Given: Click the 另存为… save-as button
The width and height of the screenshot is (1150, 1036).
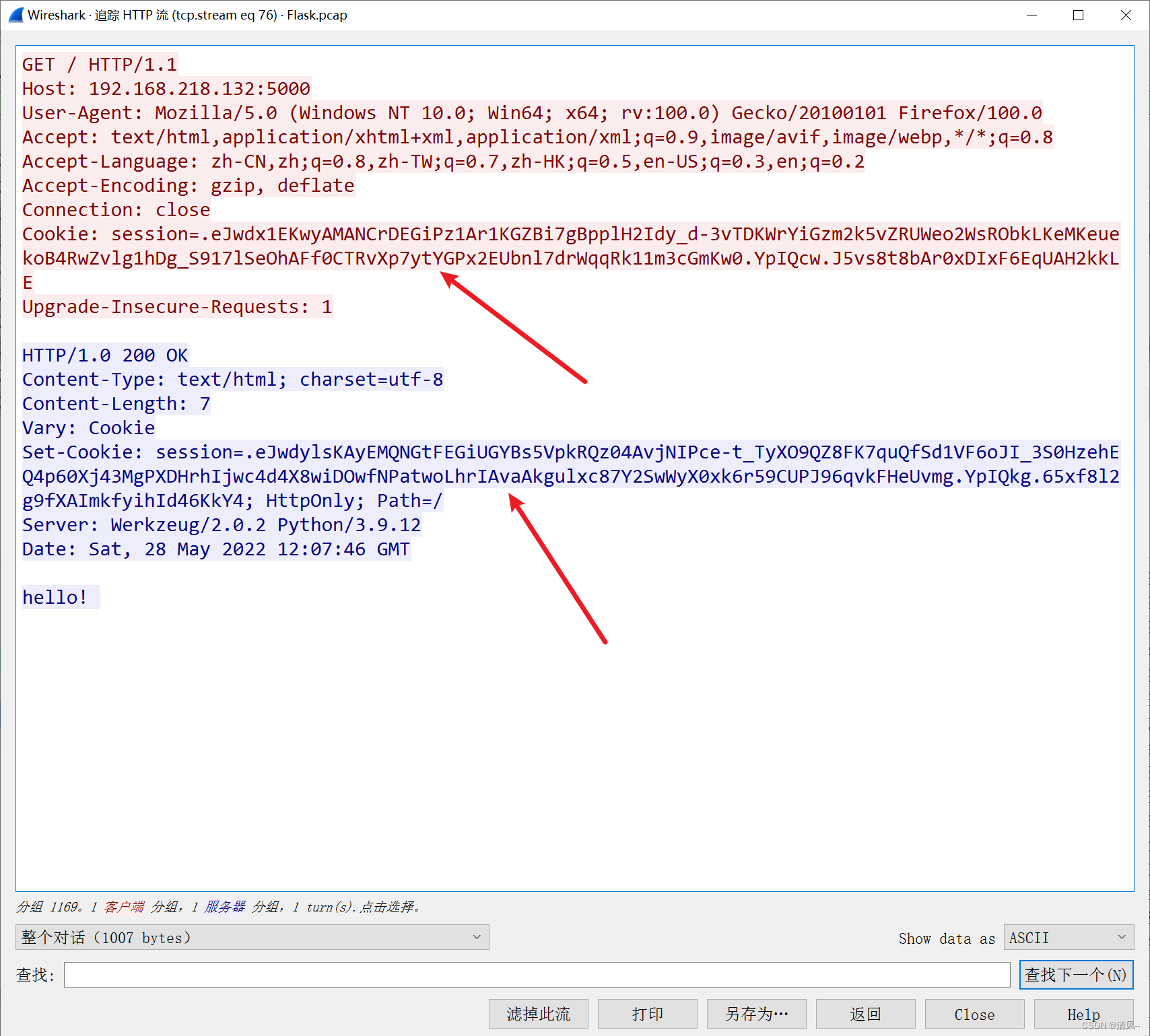Looking at the screenshot, I should tap(757, 1014).
